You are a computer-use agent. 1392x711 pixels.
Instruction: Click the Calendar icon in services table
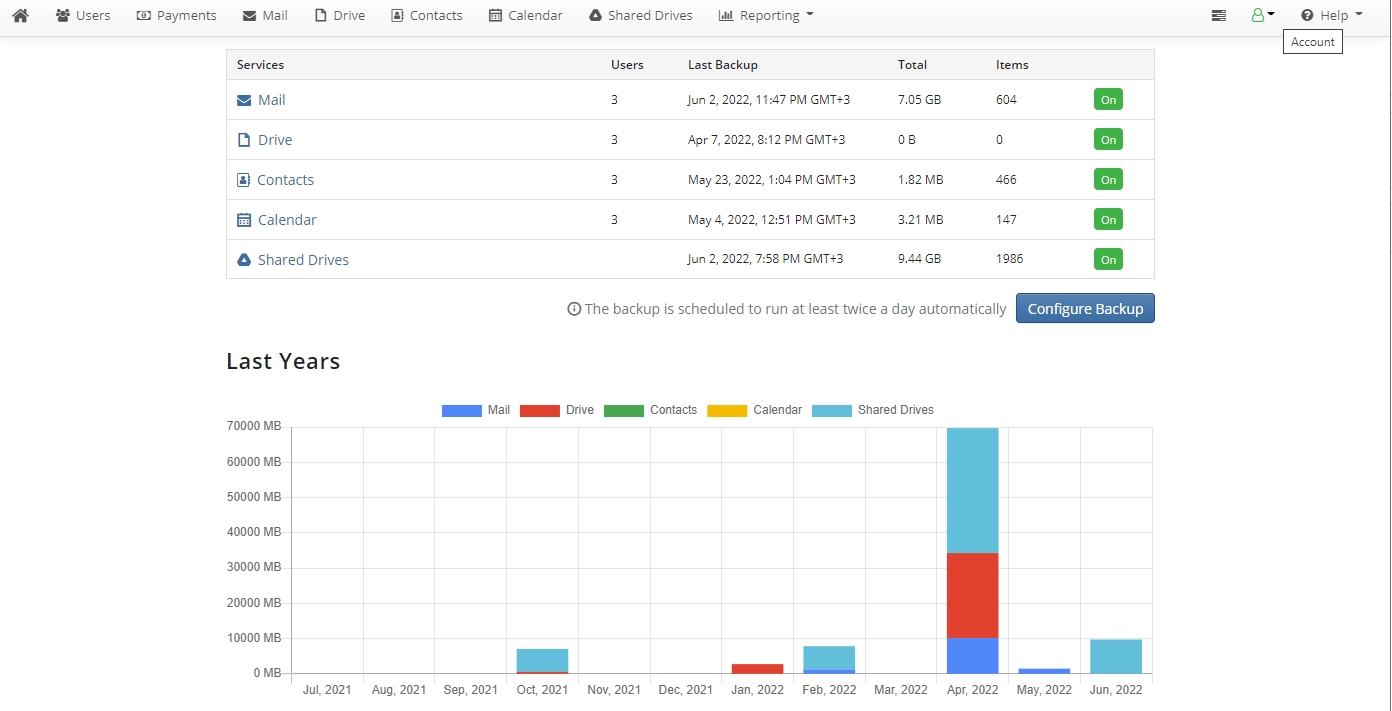244,220
